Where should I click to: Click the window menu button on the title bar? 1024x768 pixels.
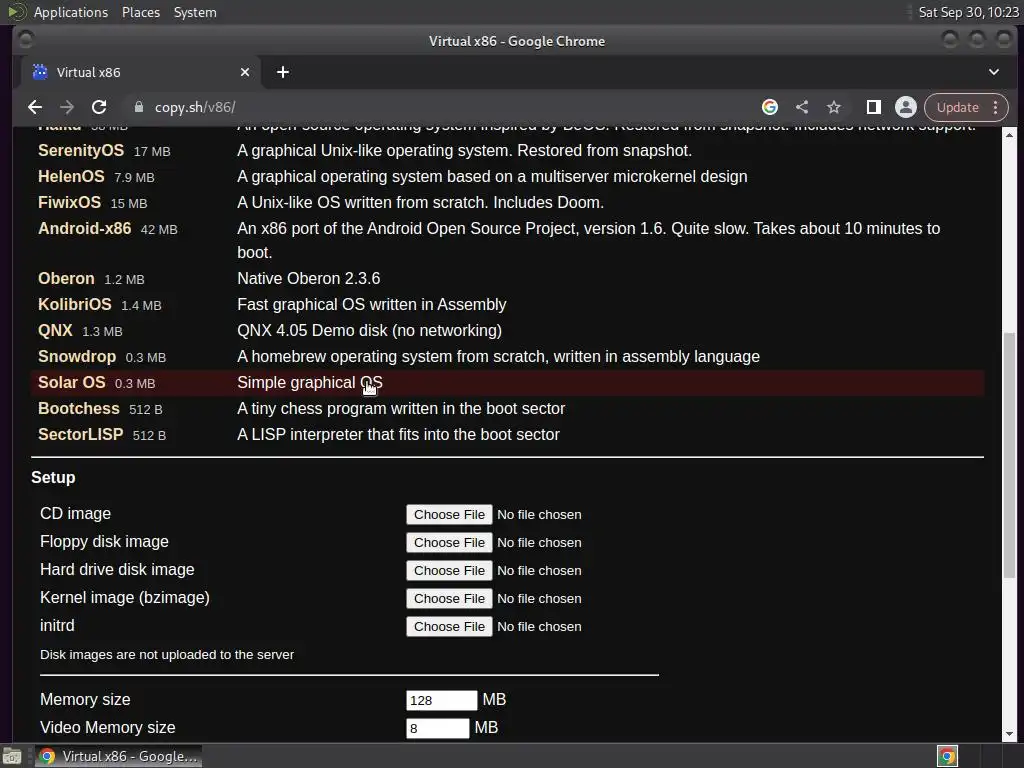(x=25, y=40)
